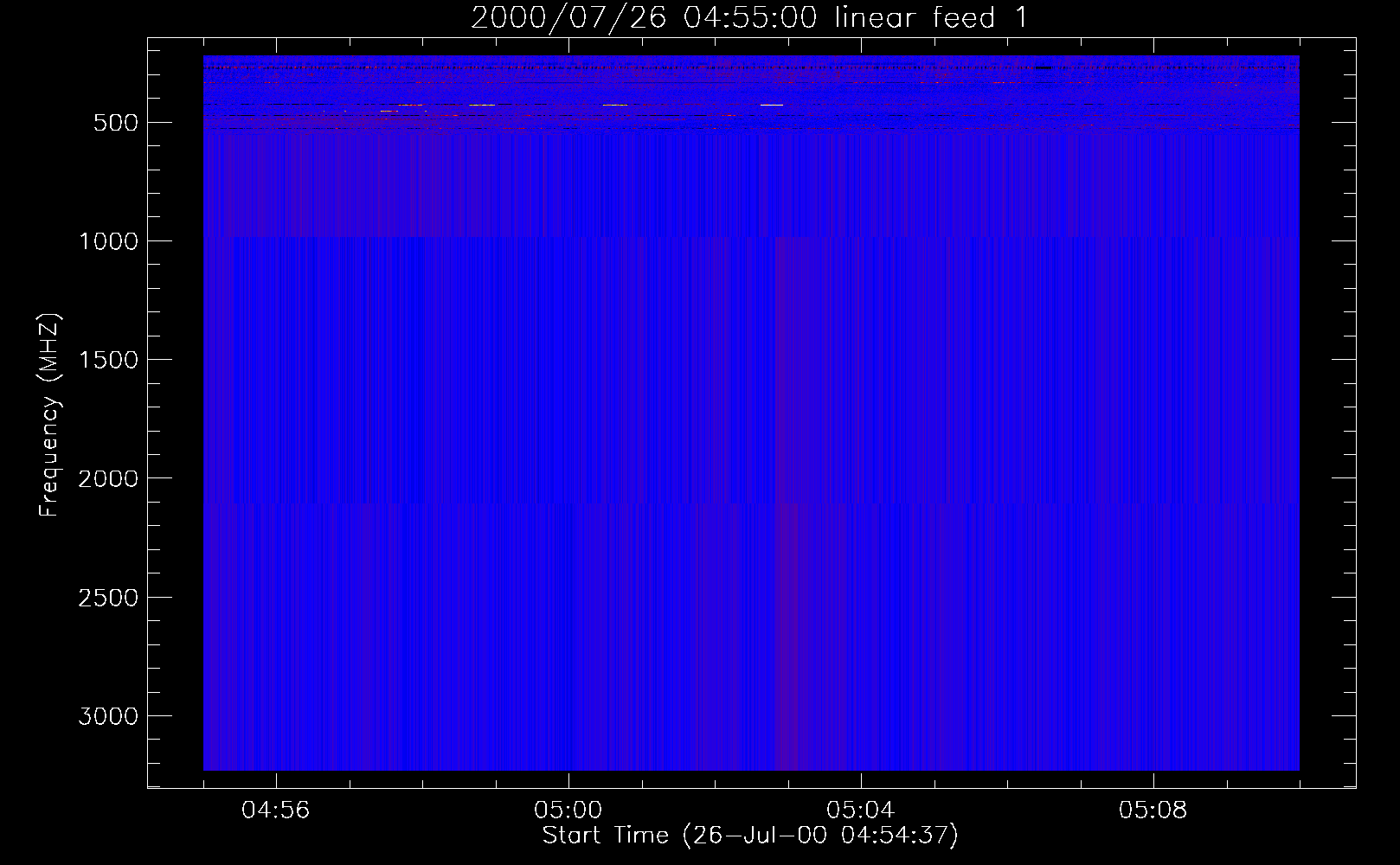Image resolution: width=1400 pixels, height=865 pixels.
Task: Click the '2500' frequency tick label
Action: click(x=108, y=598)
